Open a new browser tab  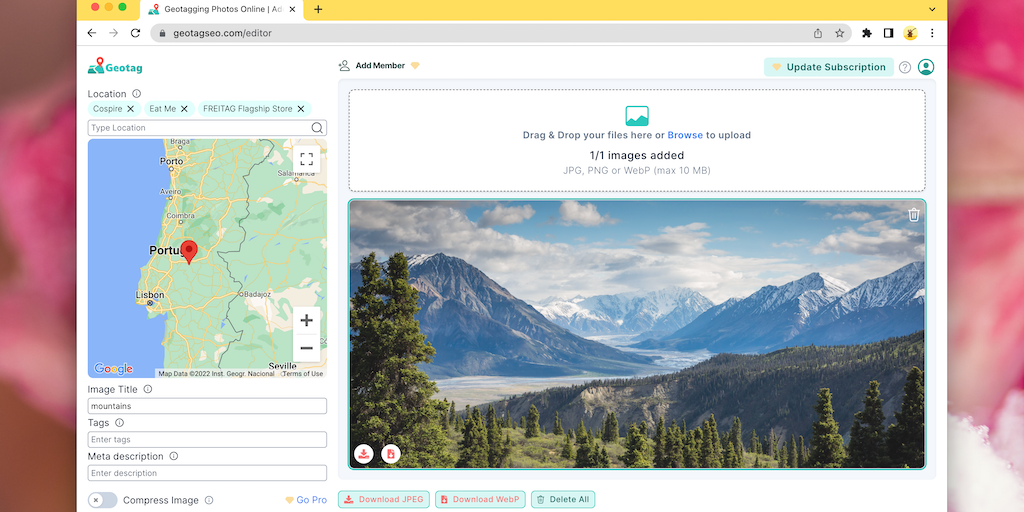pyautogui.click(x=318, y=10)
